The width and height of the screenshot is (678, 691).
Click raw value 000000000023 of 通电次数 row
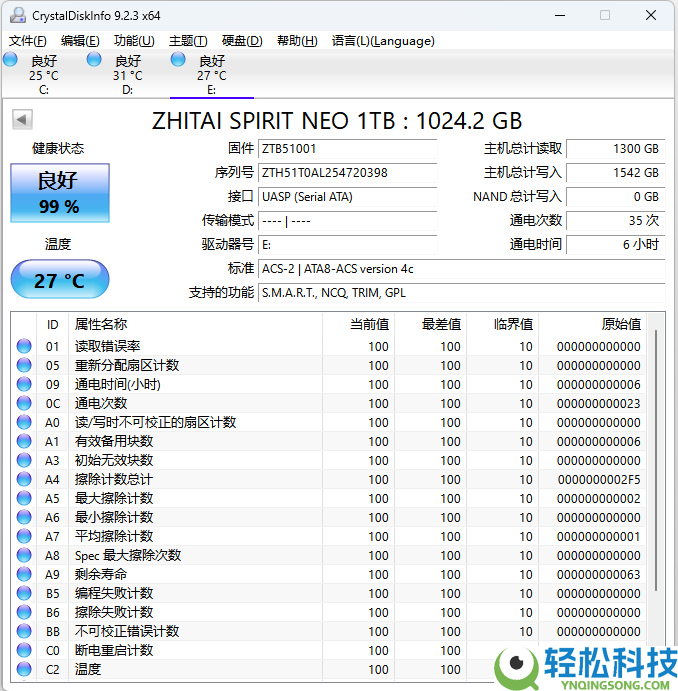(599, 404)
